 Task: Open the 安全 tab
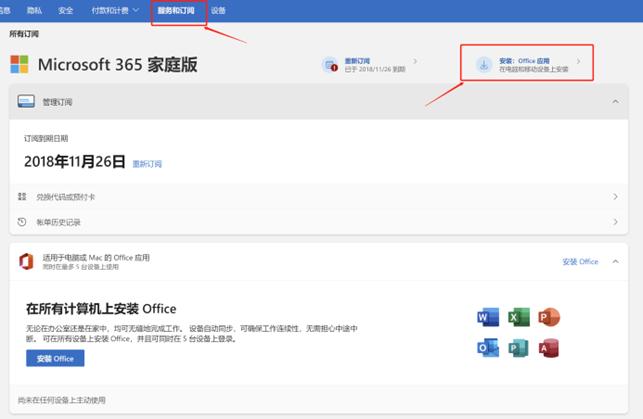pos(66,10)
